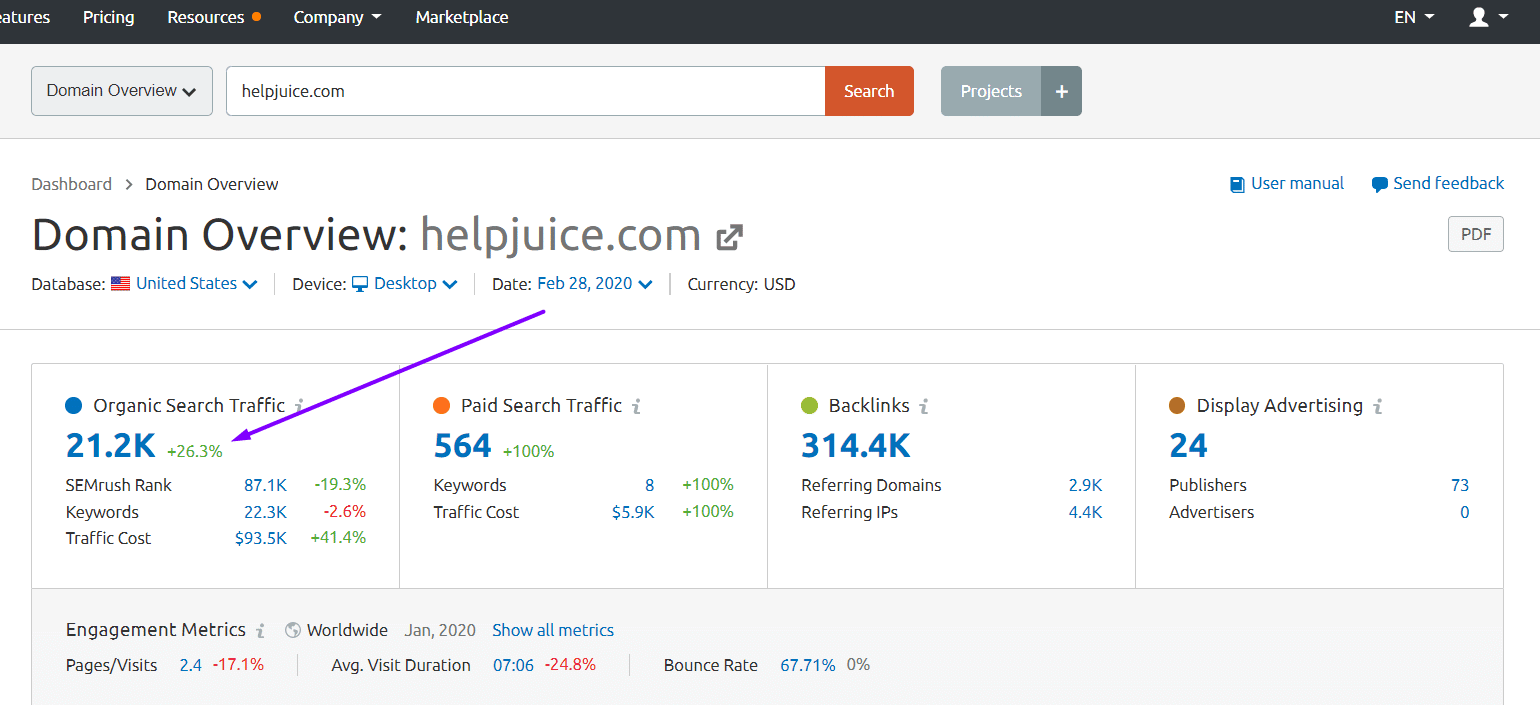Image resolution: width=1540 pixels, height=705 pixels.
Task: Open the User manual link
Action: [1297, 184]
